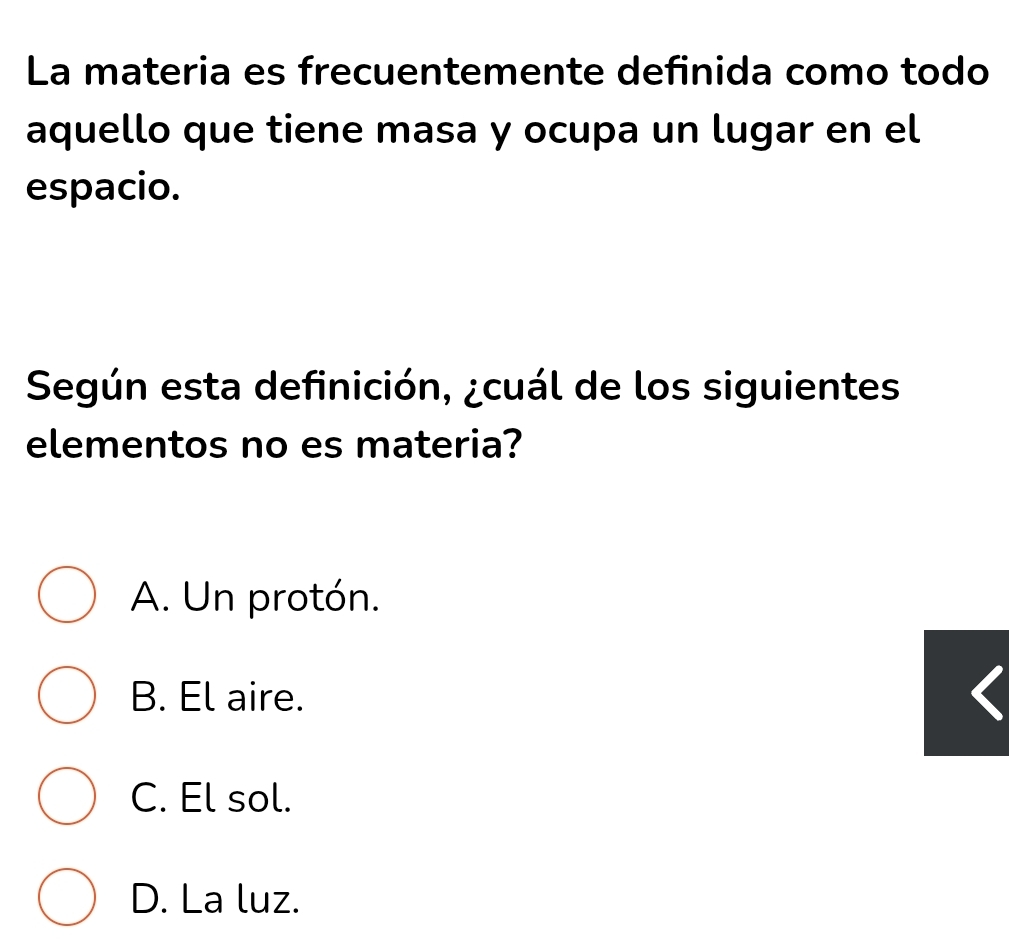Collapse the dark side panel tab
Viewport: 1009px width, 943px height.
pos(967,693)
